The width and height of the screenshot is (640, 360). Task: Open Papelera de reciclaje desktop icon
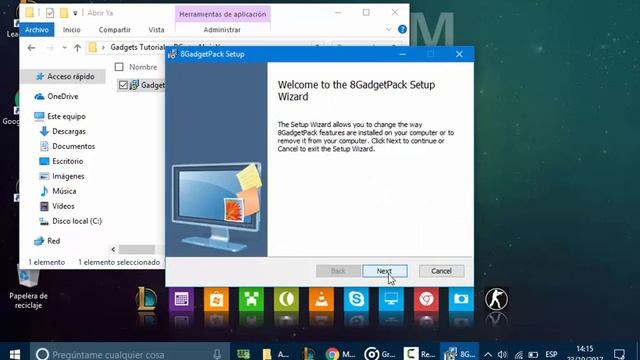(x=29, y=287)
